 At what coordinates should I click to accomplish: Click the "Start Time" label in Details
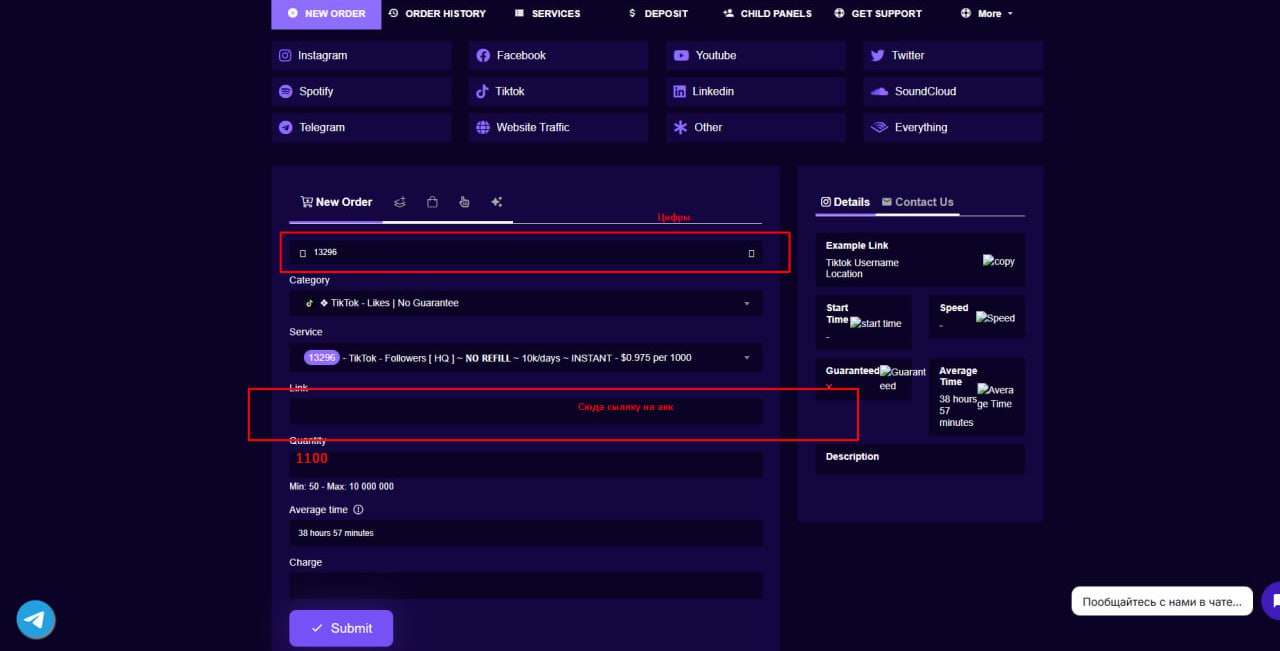pos(837,314)
